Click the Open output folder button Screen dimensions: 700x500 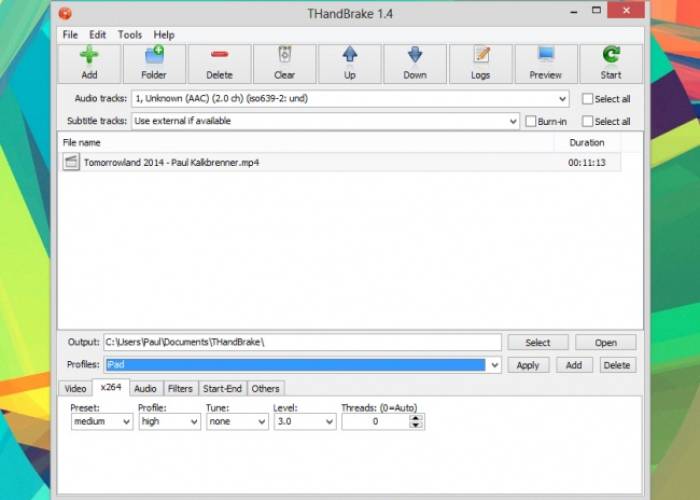[x=606, y=342]
